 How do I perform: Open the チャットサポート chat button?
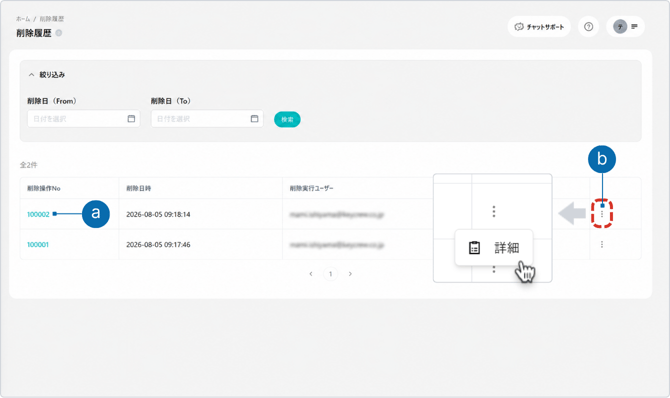539,27
